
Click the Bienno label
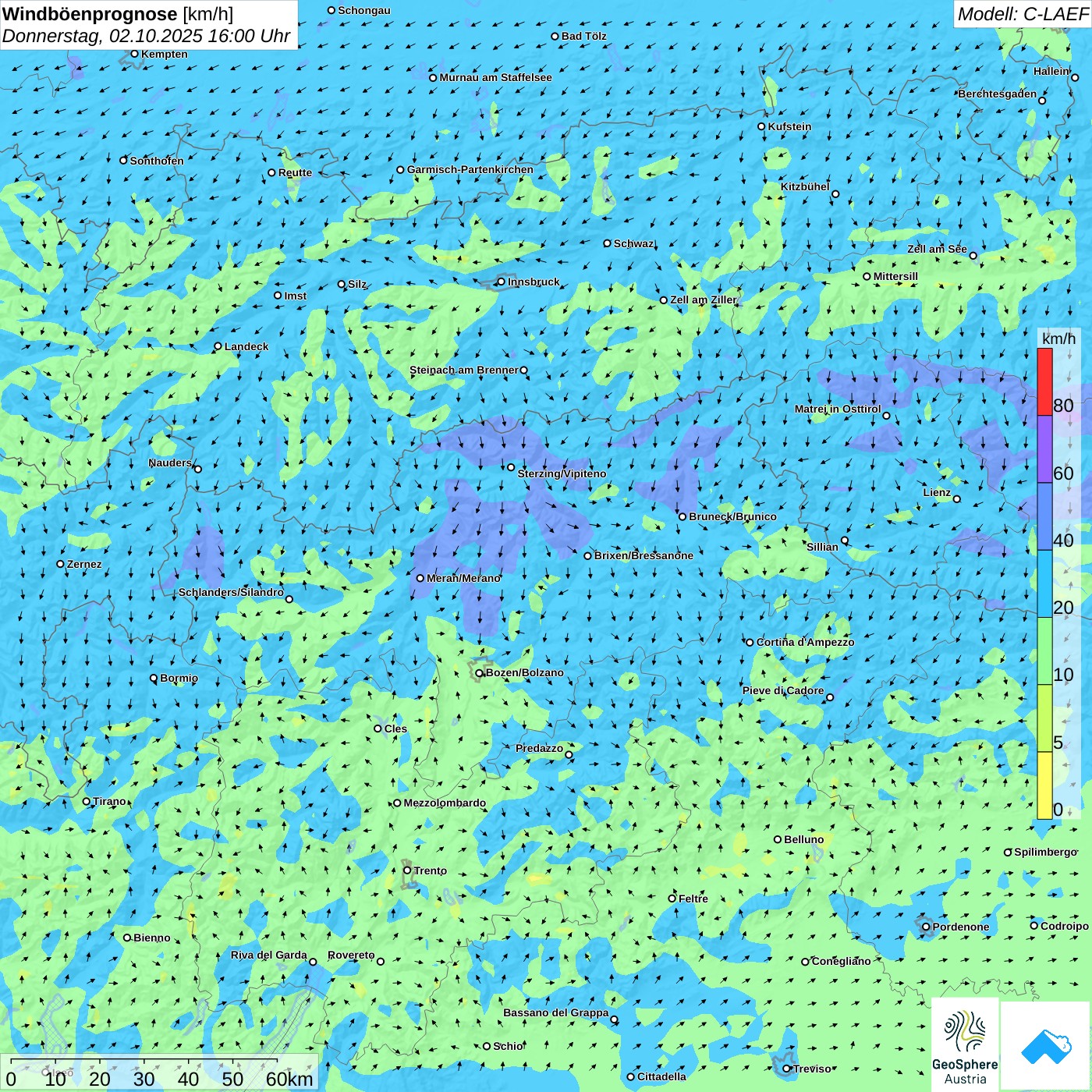point(151,938)
